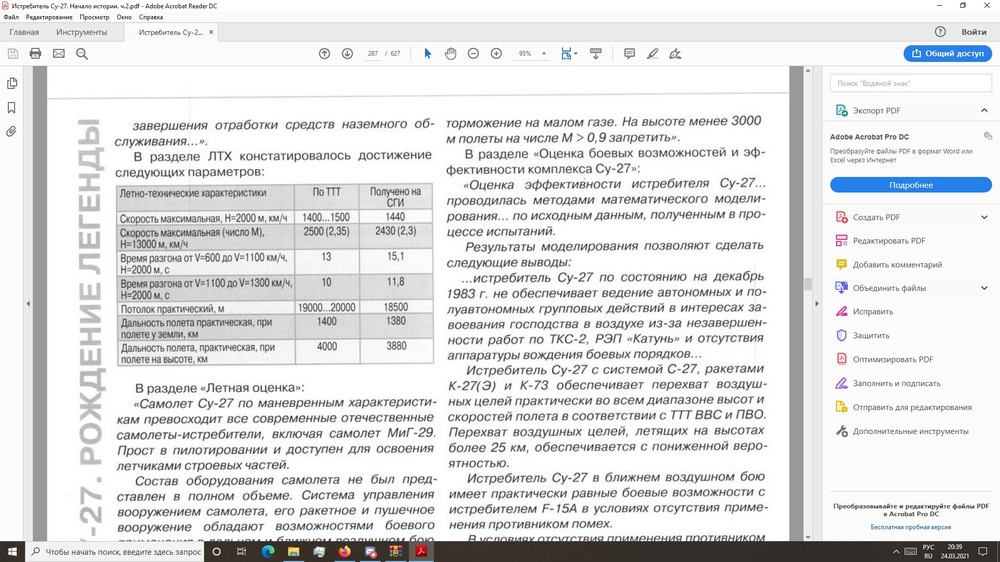Image resolution: width=1000 pixels, height=562 pixels.
Task: Switch to the Главная tab
Action: point(24,32)
